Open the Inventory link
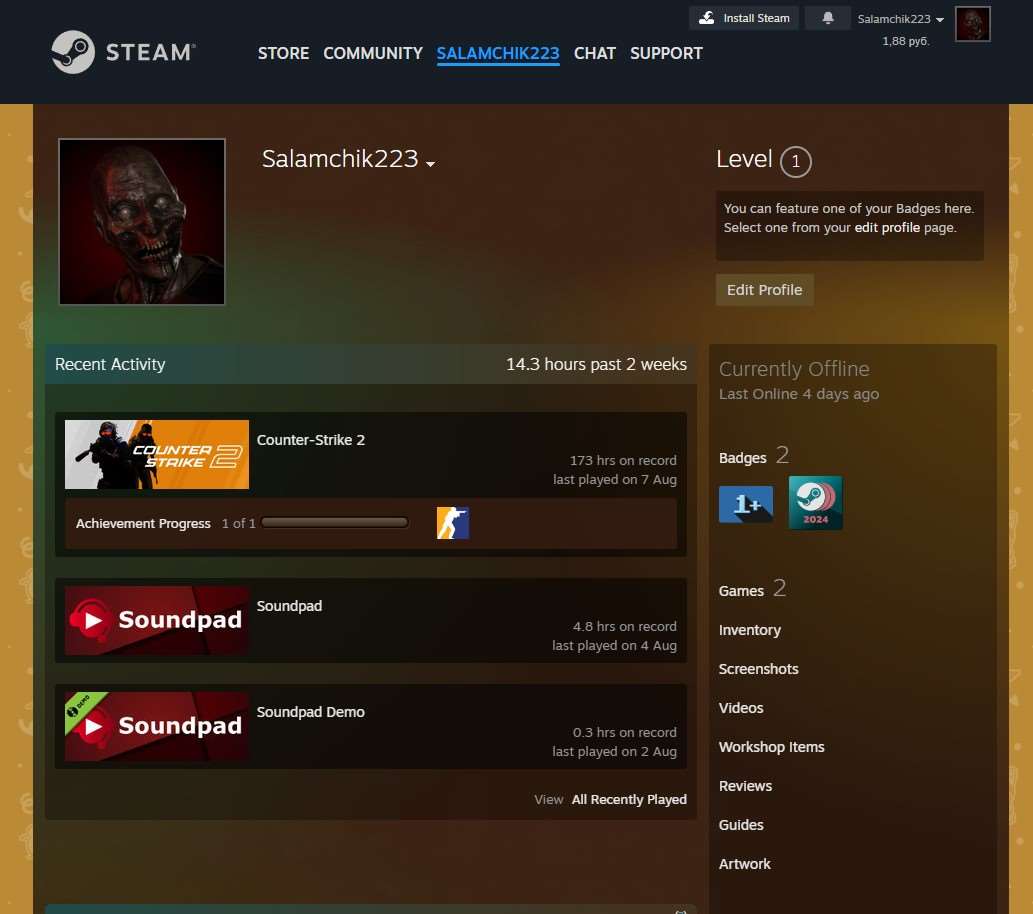This screenshot has height=914, width=1033. click(750, 630)
